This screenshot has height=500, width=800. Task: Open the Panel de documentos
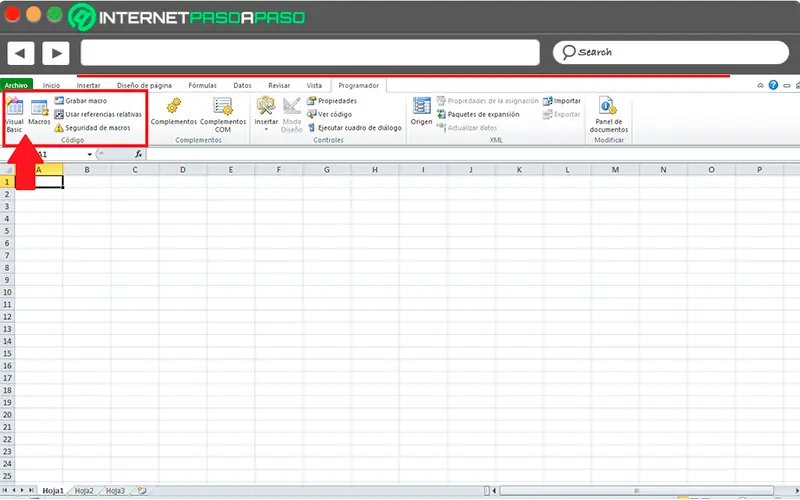(609, 115)
